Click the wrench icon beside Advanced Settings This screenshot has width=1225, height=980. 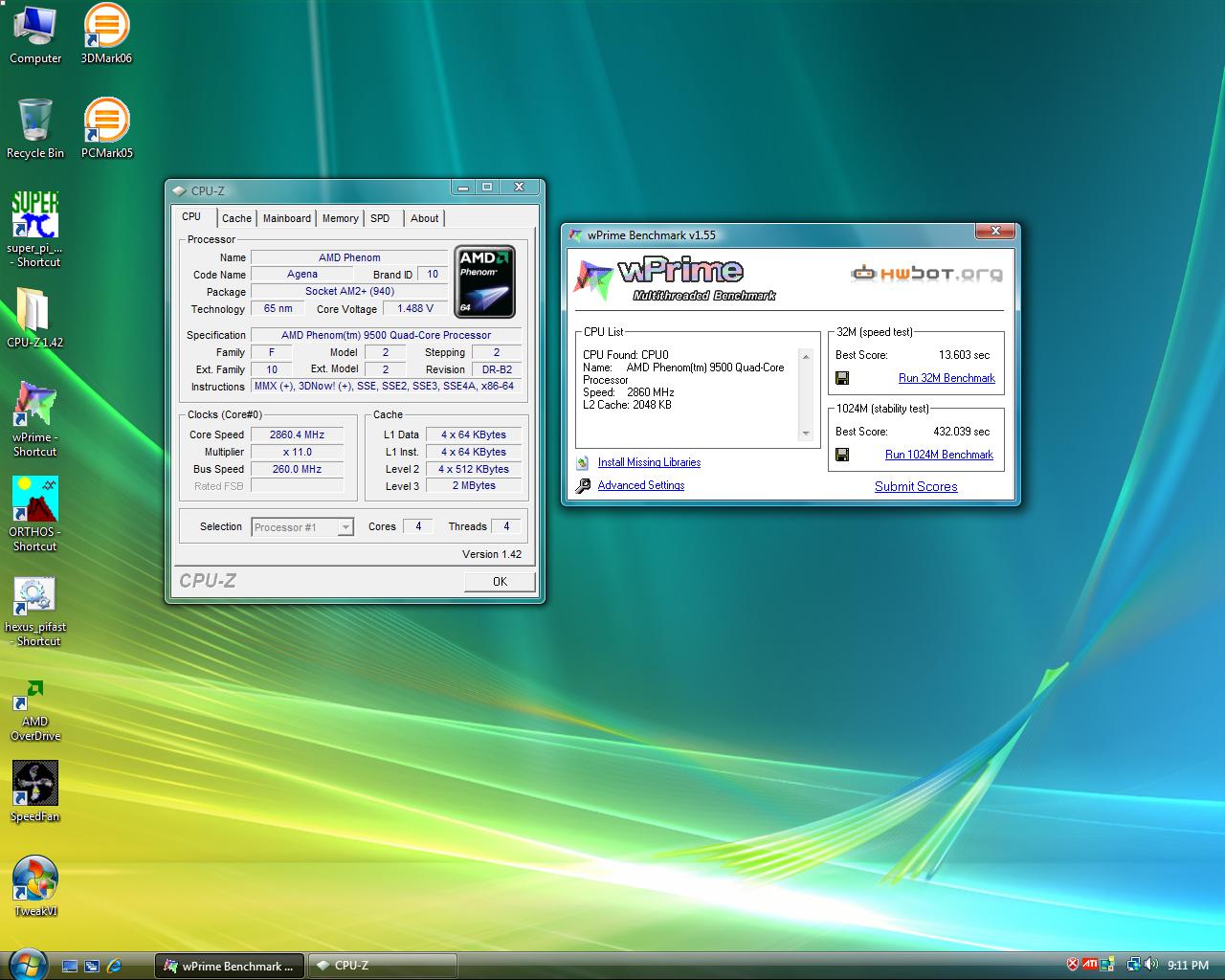583,486
